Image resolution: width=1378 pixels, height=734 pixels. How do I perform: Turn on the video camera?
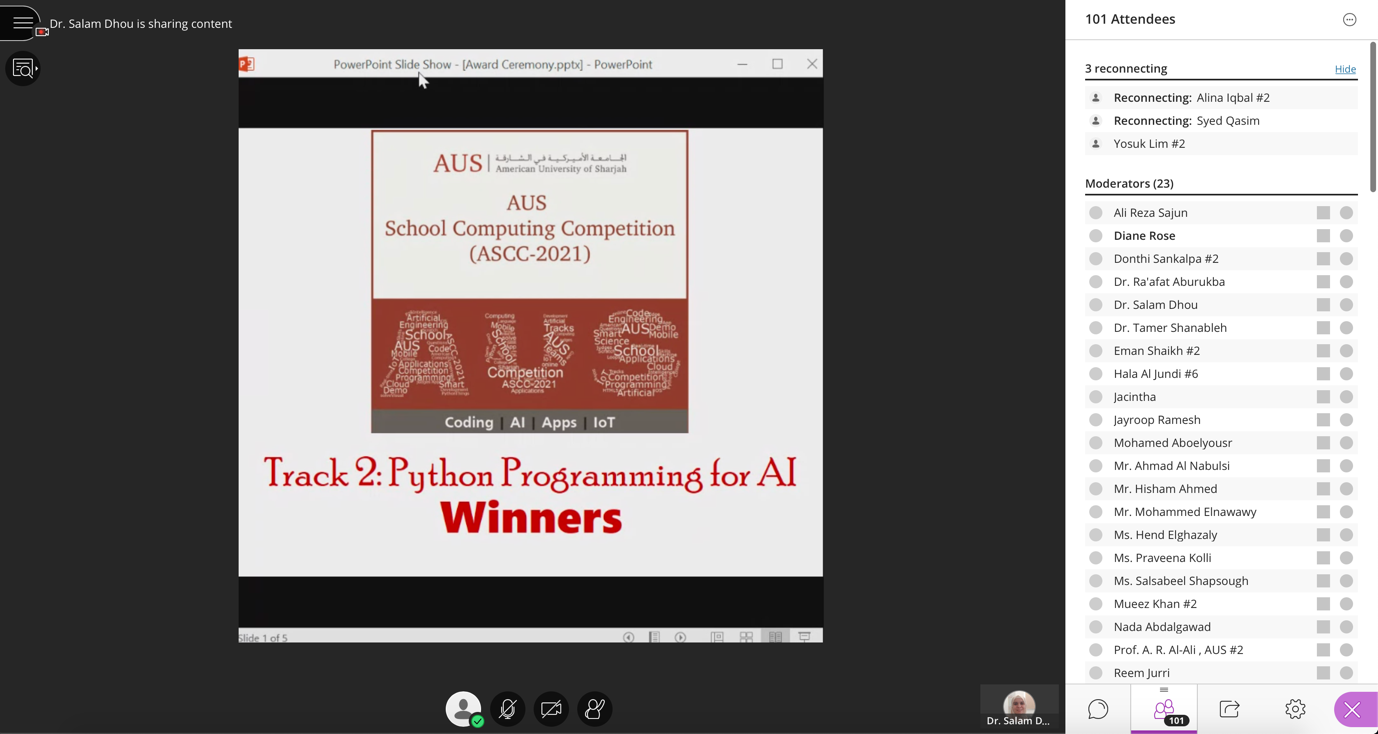[551, 709]
